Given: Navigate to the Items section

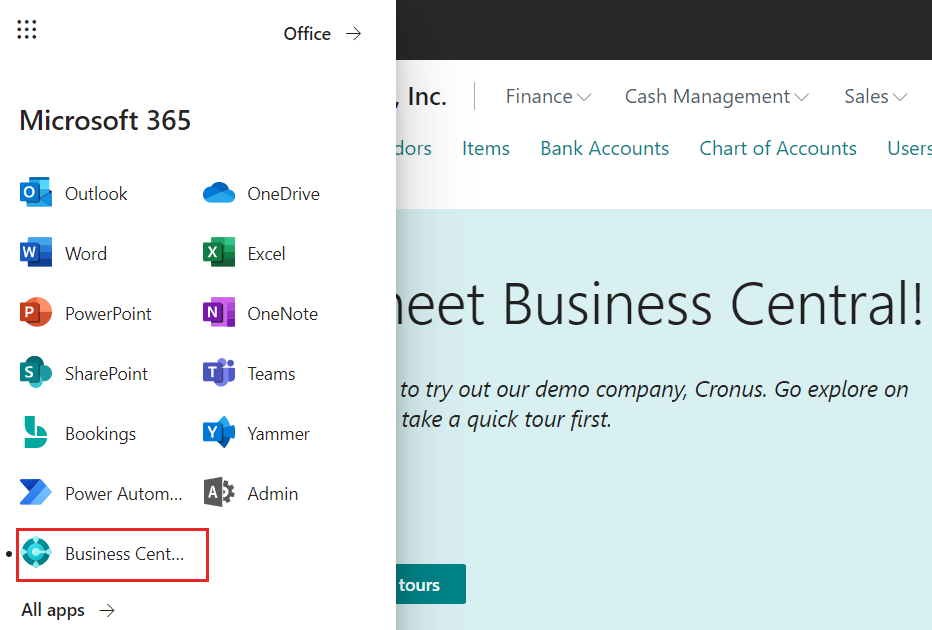Looking at the screenshot, I should click(486, 148).
